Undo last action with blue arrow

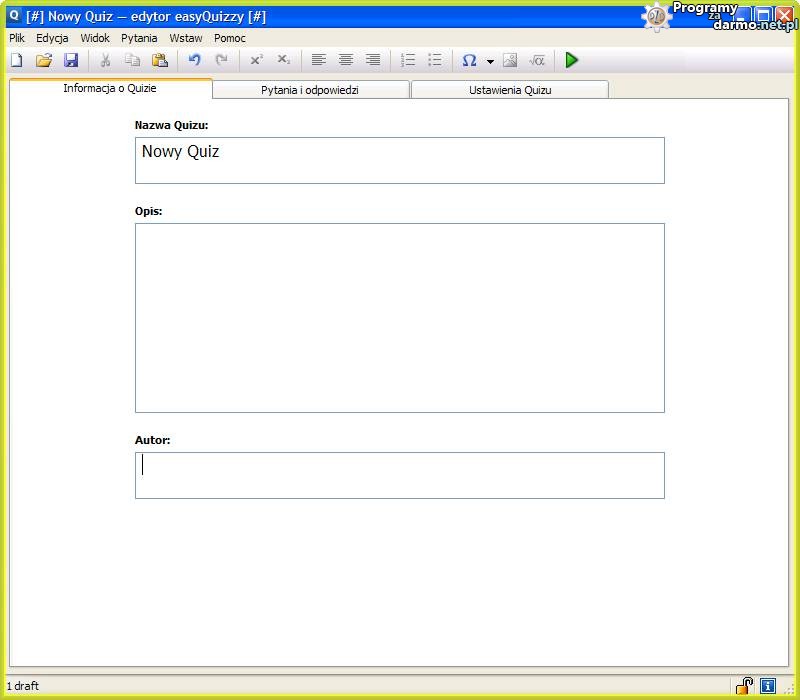[x=195, y=60]
